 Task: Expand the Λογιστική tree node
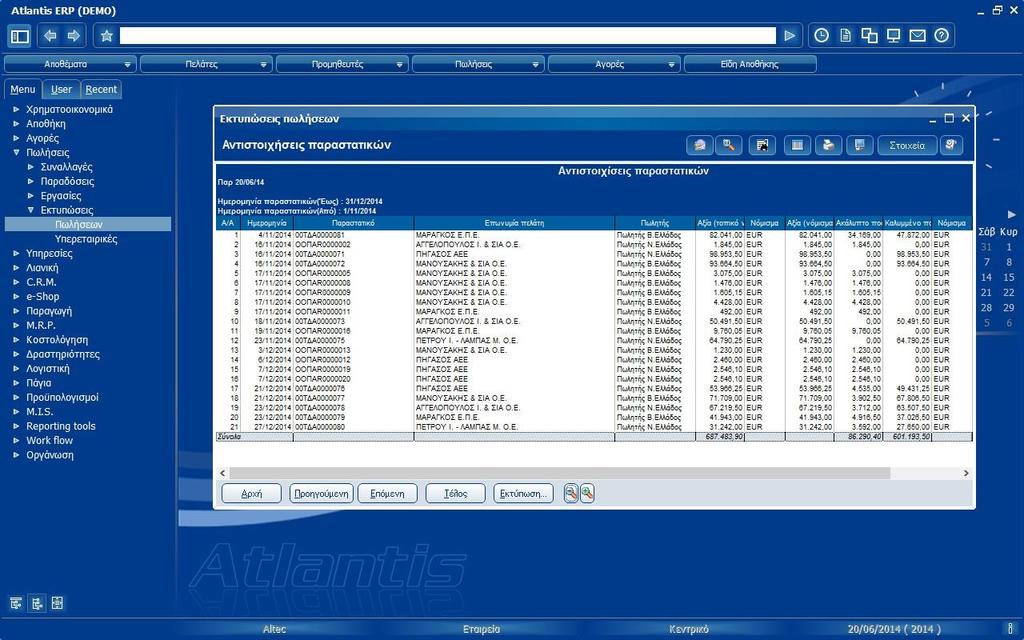click(x=16, y=368)
